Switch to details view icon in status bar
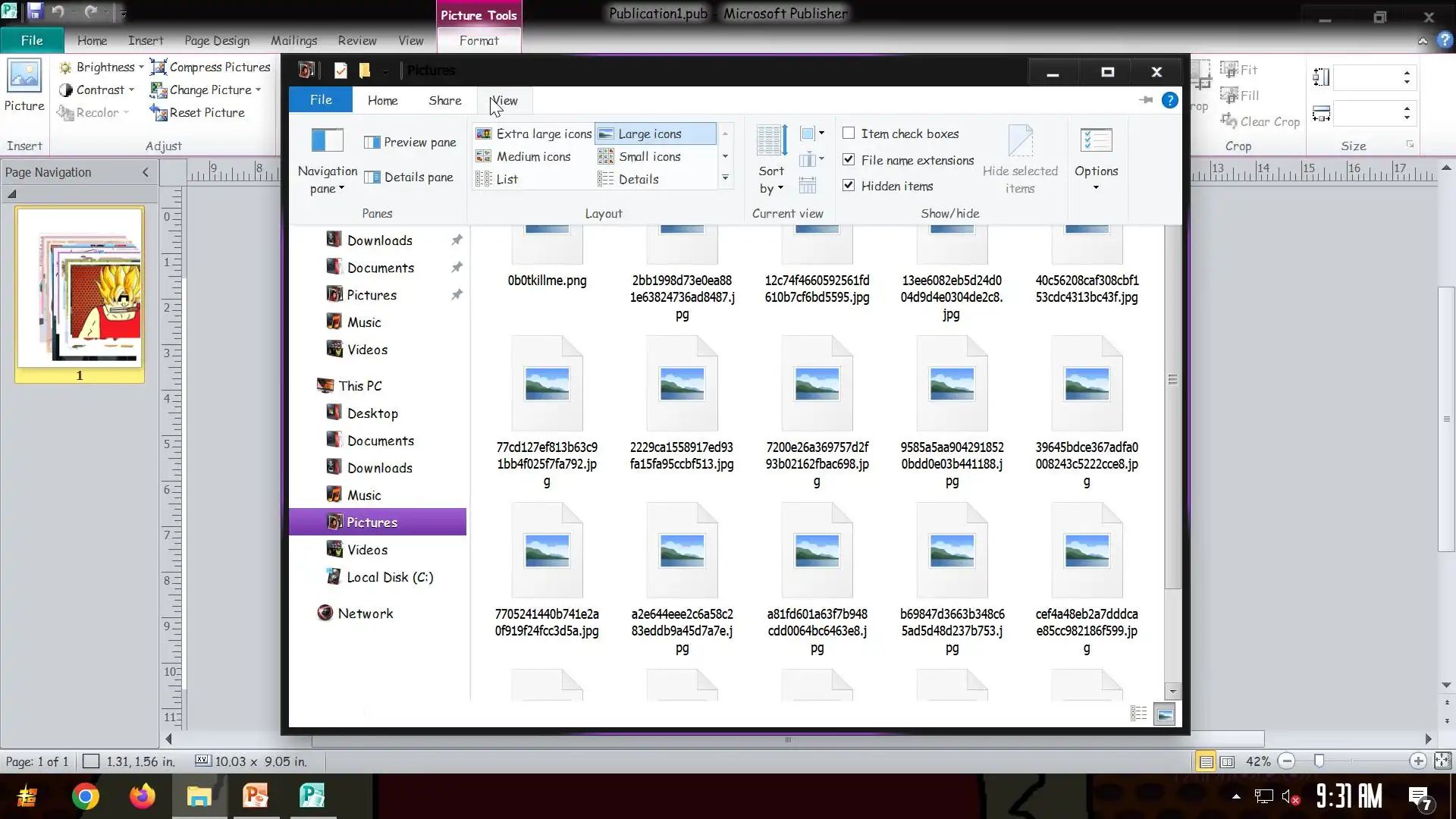Screen dimensions: 1456x819 pos(1138,714)
